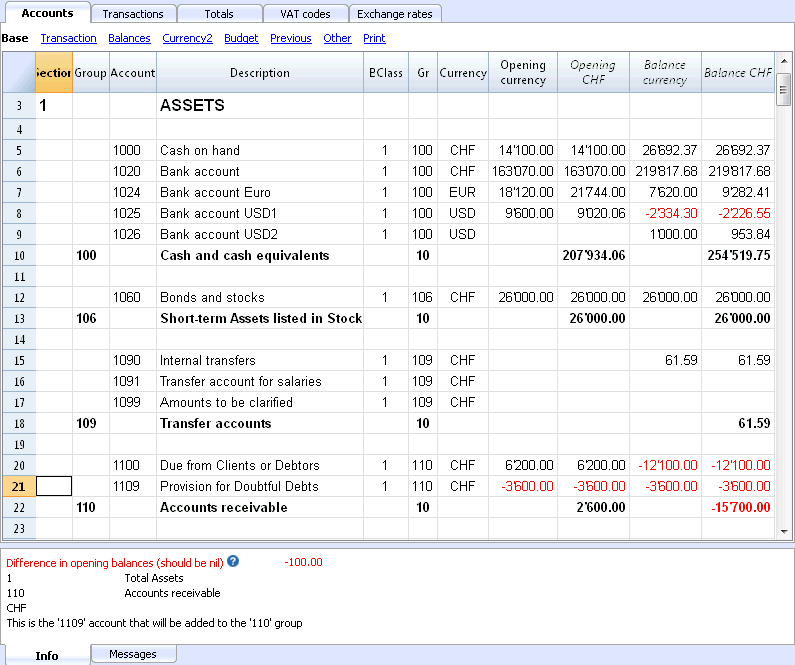Click the Group column header
This screenshot has height=665, width=795.
pos(91,72)
